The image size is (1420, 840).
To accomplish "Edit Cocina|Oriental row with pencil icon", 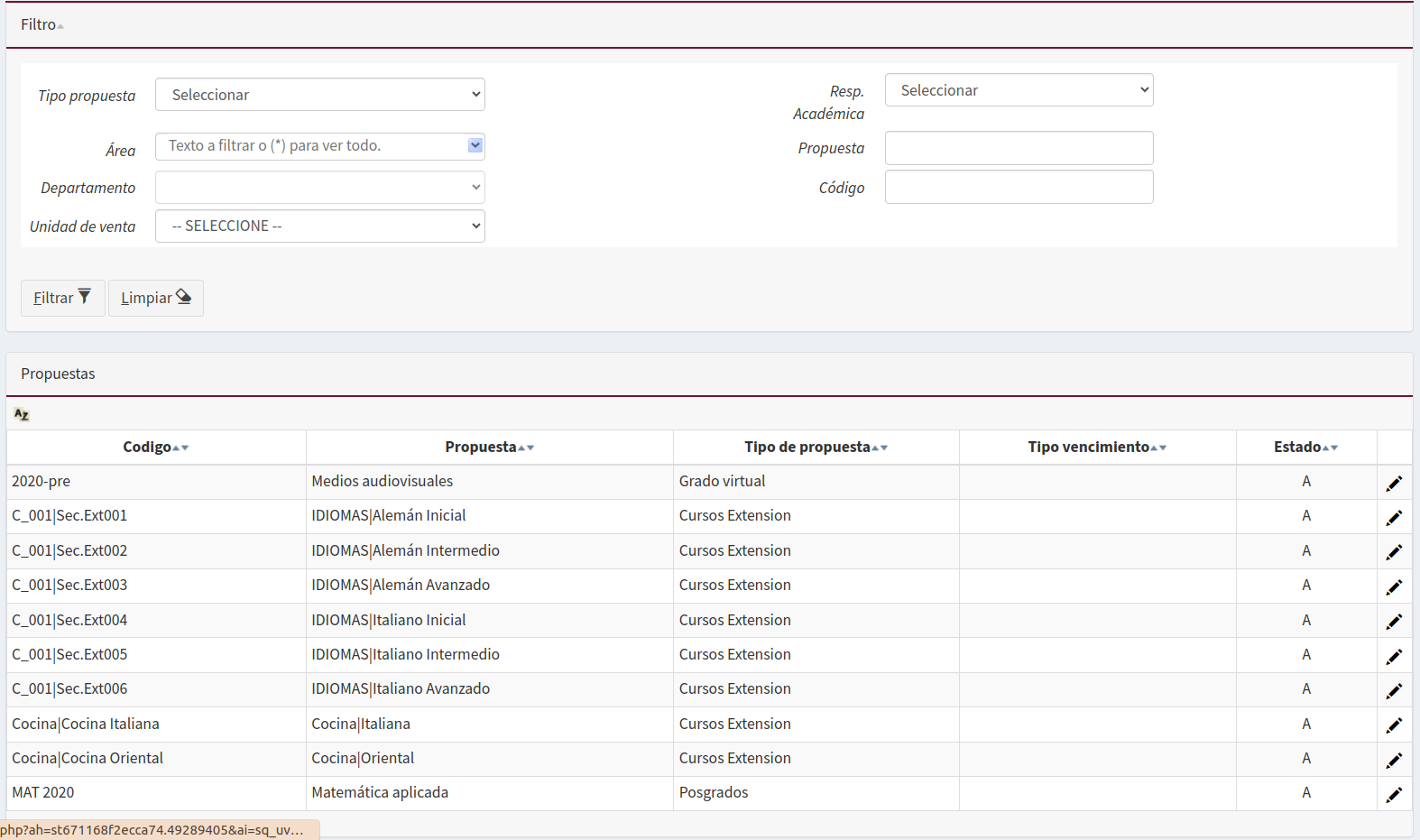I will pos(1394,761).
